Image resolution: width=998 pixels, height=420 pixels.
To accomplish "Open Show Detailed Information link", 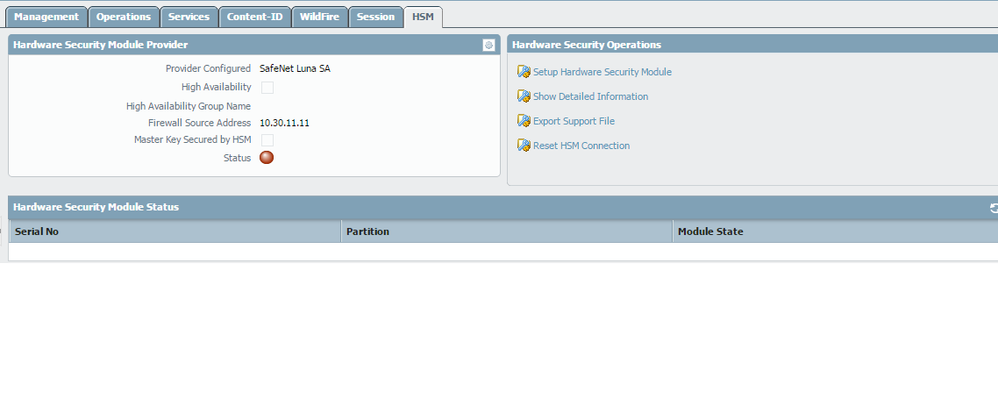I will click(591, 97).
